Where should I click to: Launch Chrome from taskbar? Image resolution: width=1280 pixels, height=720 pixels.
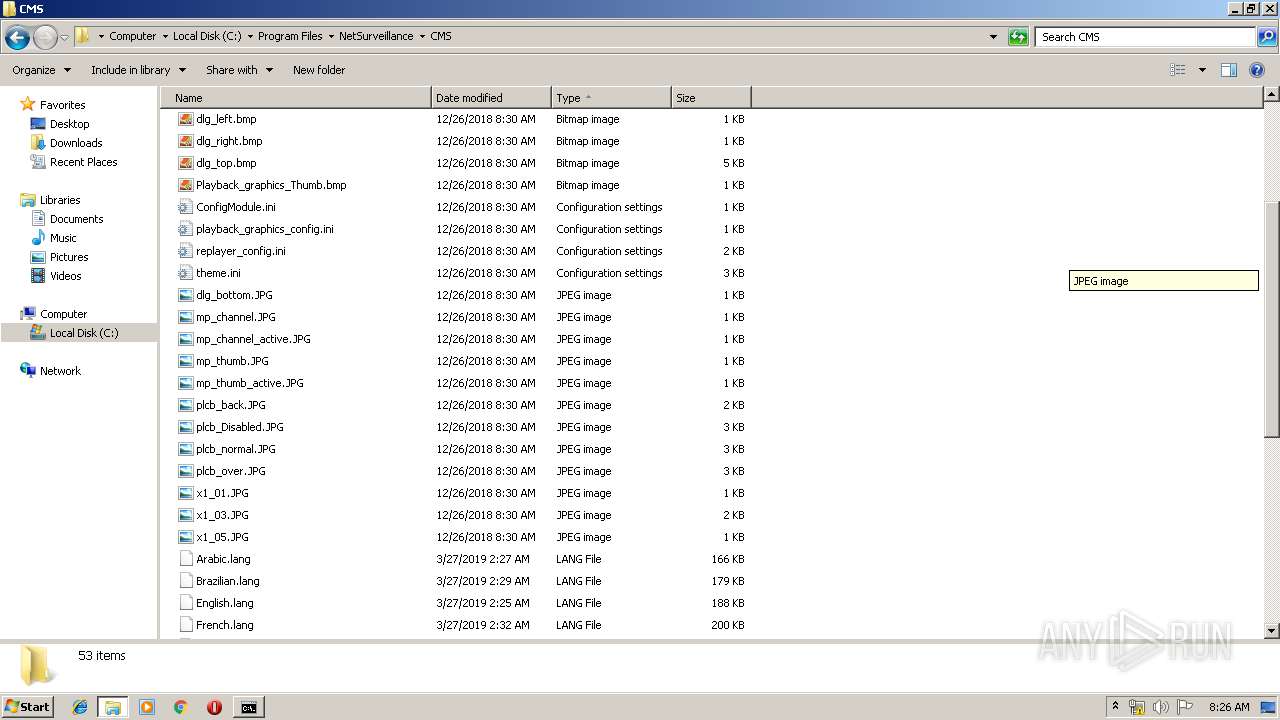pyautogui.click(x=181, y=707)
